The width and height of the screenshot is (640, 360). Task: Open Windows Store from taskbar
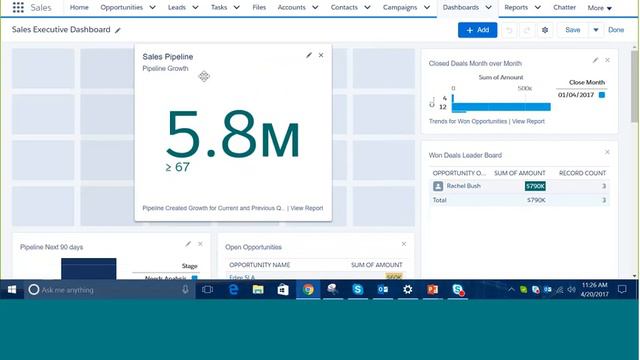283,290
